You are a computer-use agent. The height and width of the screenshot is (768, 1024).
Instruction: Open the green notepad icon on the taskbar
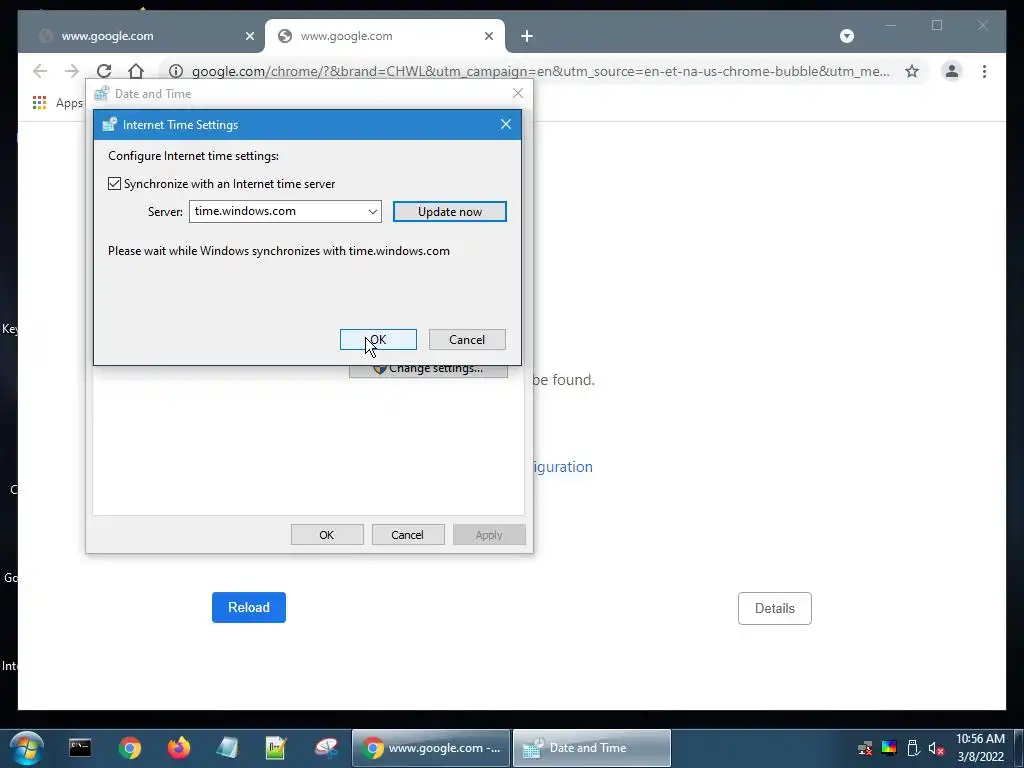[276, 748]
